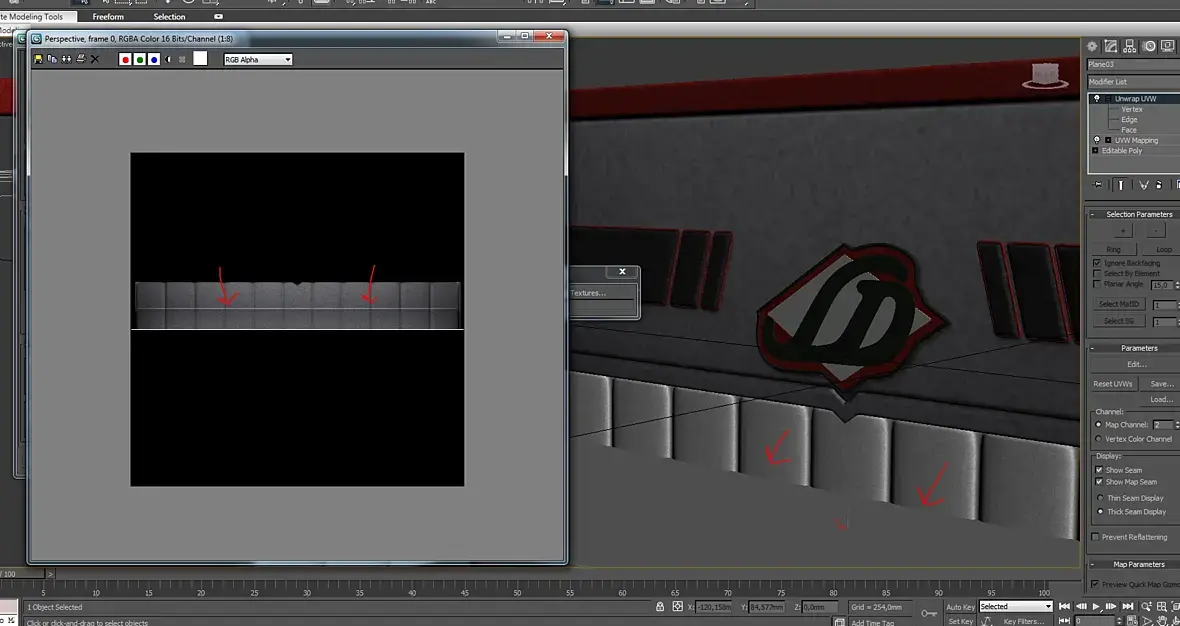This screenshot has height=626, width=1180.
Task: Select the Vertex Color Channel radio button
Action: 1099,439
